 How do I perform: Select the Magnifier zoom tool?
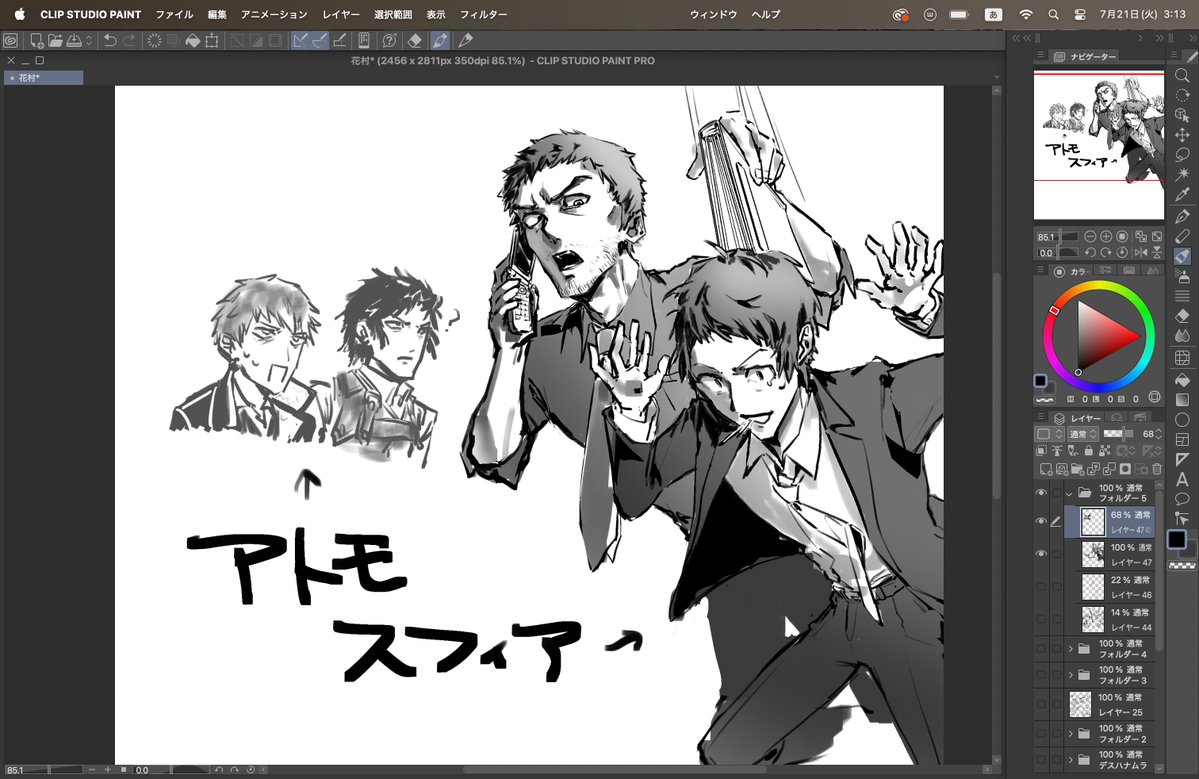pos(1182,75)
